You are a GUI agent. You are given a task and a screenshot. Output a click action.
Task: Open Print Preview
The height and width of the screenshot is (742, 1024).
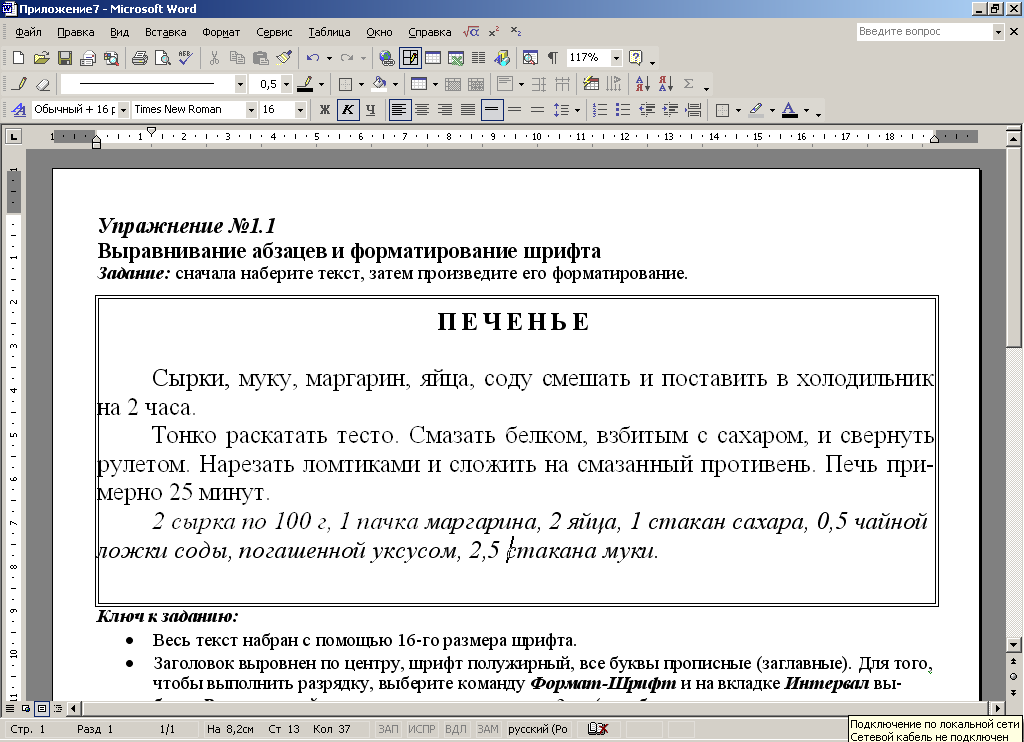tap(162, 58)
